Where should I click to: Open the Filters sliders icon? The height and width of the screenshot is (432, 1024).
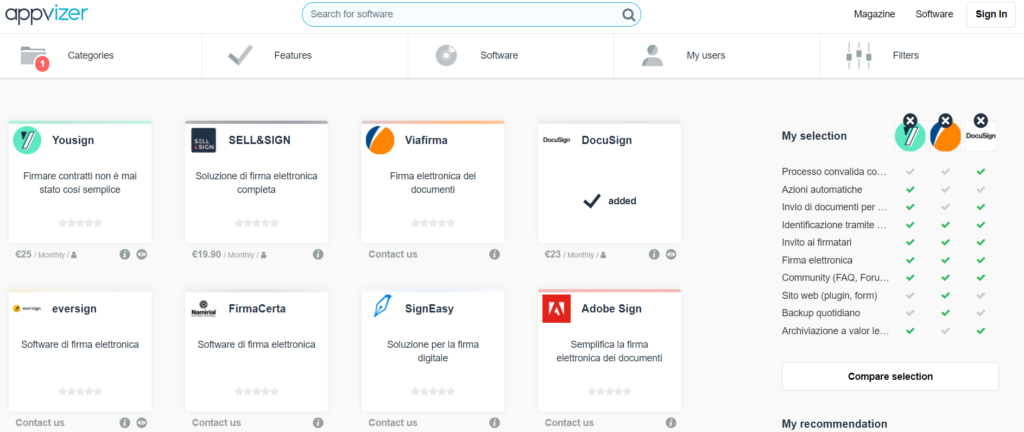[x=858, y=55]
